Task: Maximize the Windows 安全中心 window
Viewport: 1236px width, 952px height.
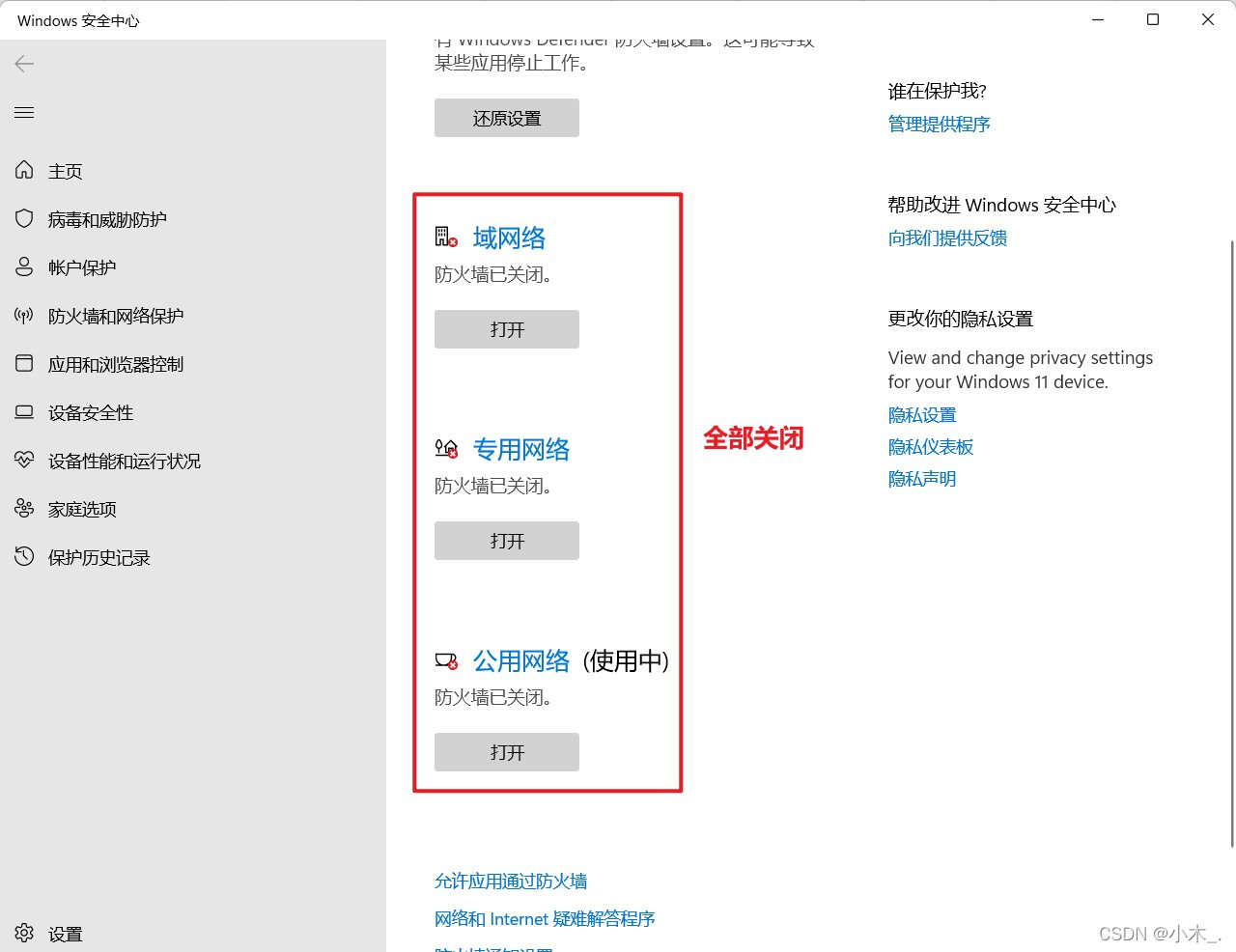Action: 1153,19
